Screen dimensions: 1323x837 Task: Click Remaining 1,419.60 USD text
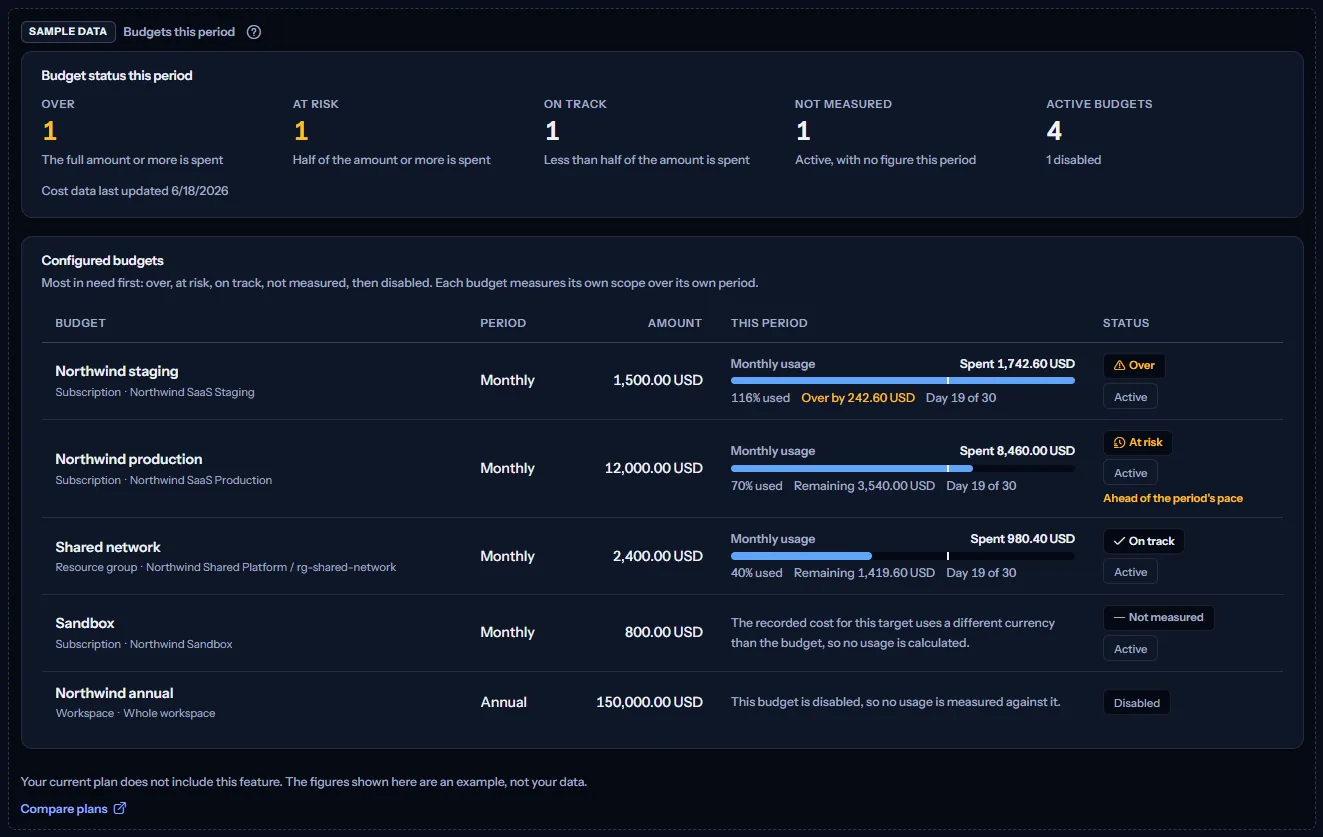[864, 573]
